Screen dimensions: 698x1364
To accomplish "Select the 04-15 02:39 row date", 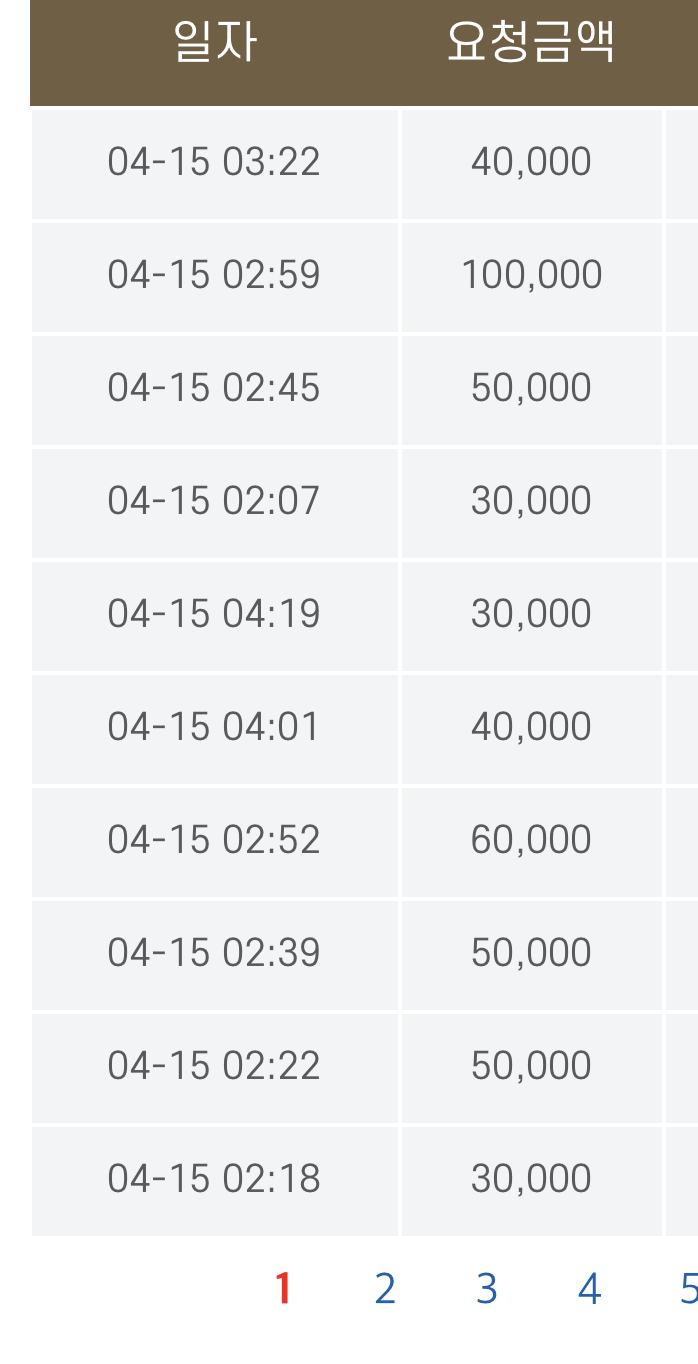I will (x=214, y=953).
